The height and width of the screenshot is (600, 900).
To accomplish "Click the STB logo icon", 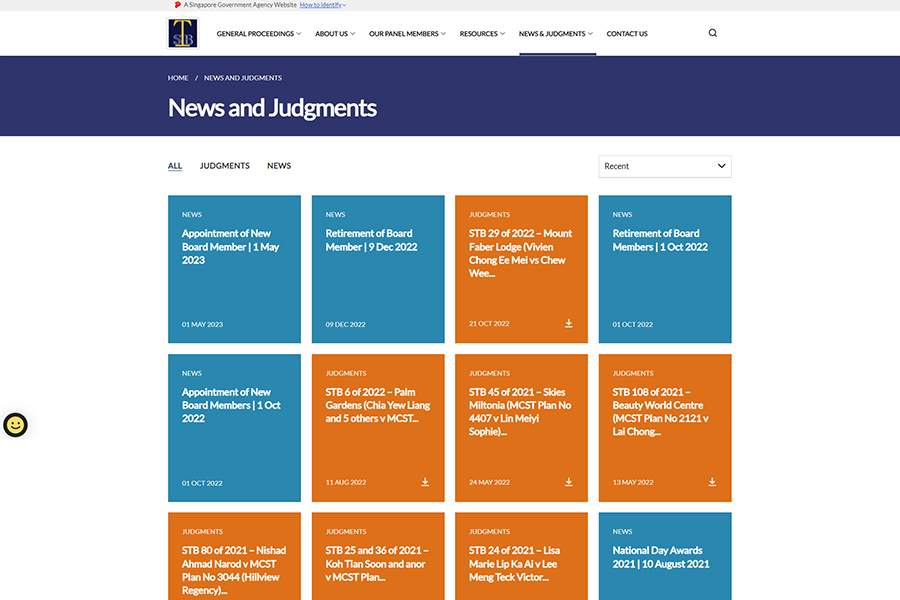I will (x=183, y=33).
